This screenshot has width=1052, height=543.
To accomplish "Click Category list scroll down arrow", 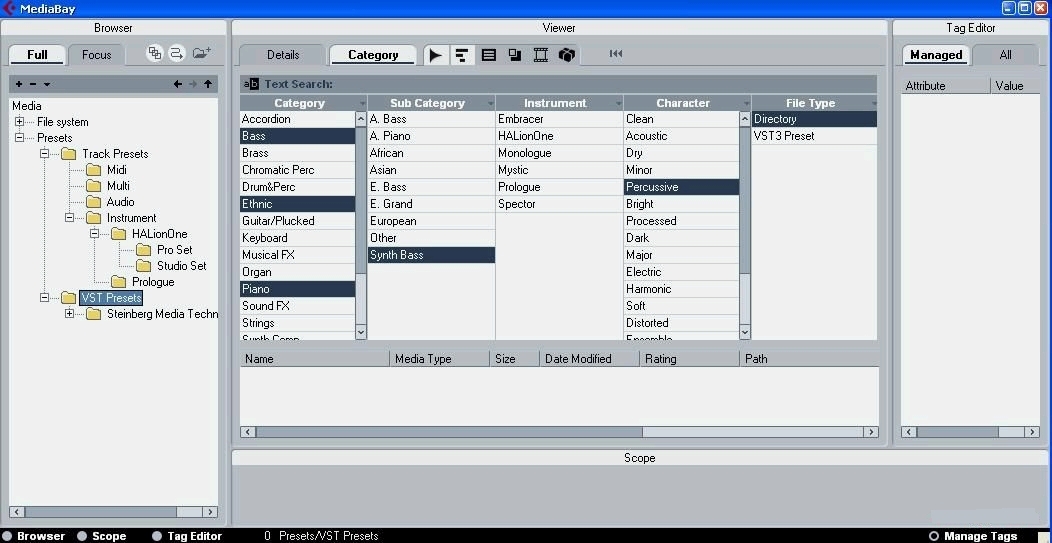I will [x=361, y=332].
